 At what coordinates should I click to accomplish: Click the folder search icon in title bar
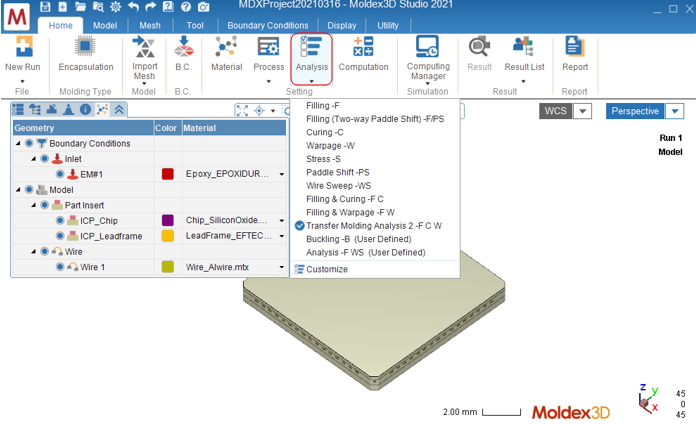[98, 6]
